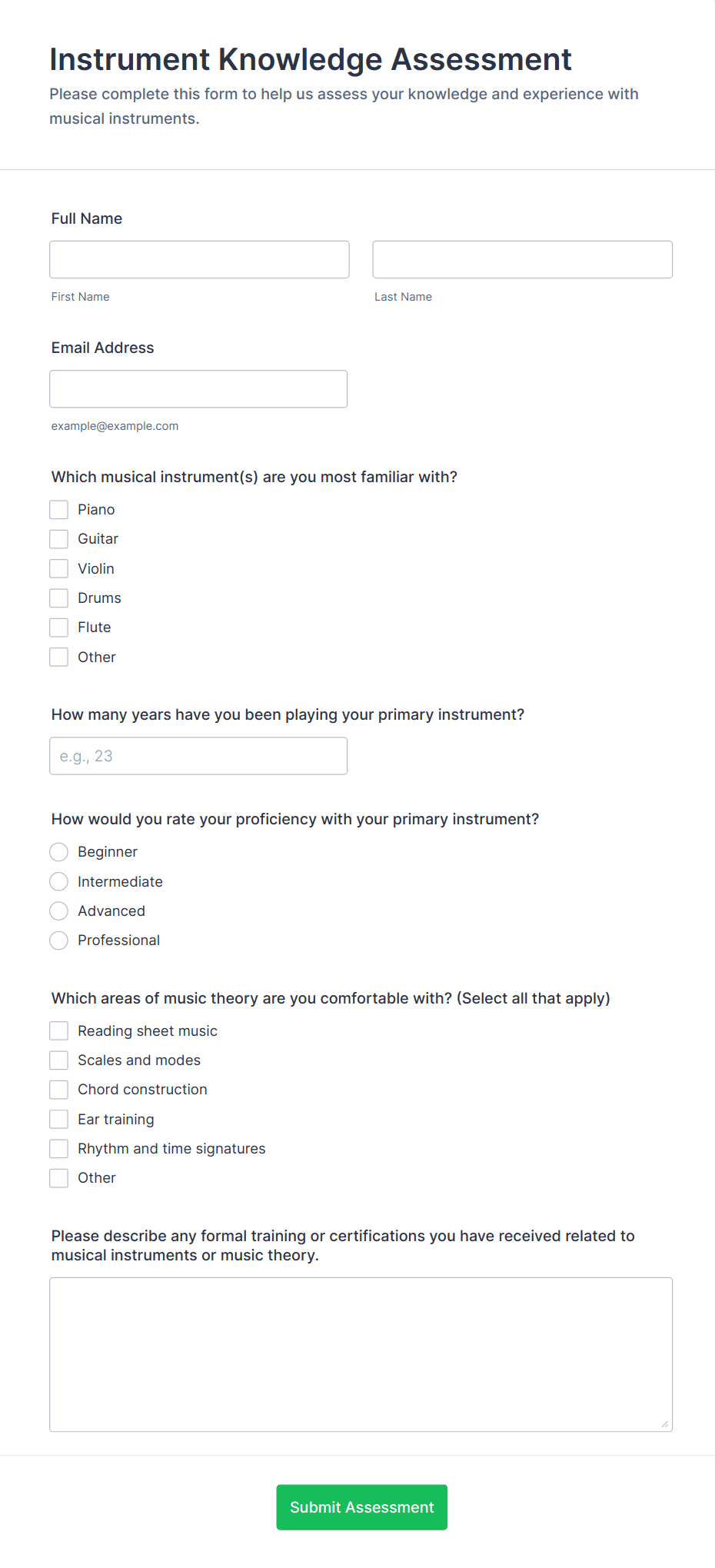This screenshot has height=1568, width=715.
Task: Click the First Name input field
Action: (x=199, y=259)
